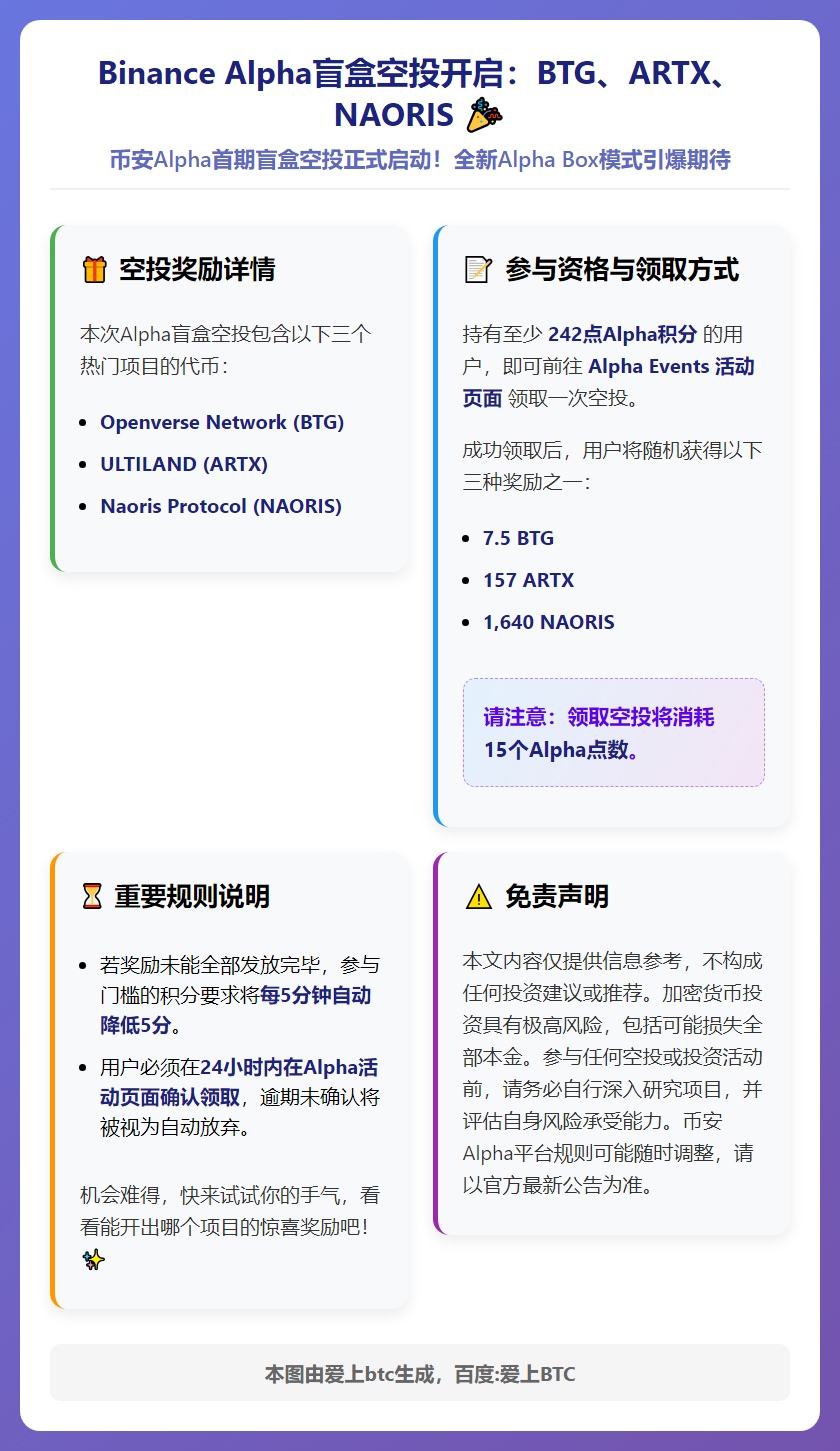This screenshot has height=1451, width=840.
Task: Click the bold 242点Alpha积分 text
Action: (x=622, y=334)
